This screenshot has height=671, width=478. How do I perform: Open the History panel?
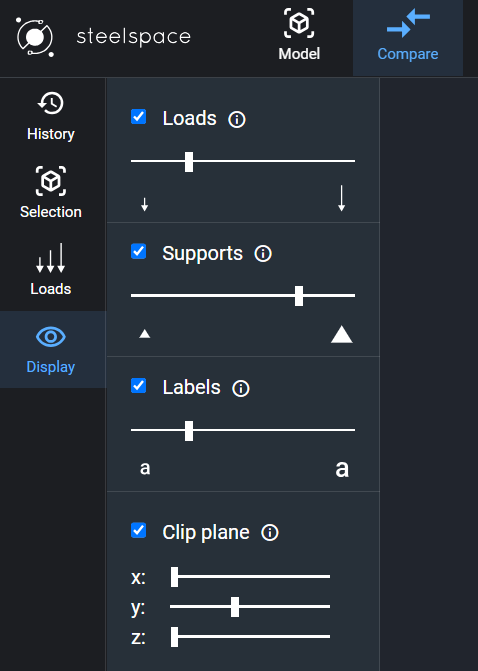click(51, 116)
